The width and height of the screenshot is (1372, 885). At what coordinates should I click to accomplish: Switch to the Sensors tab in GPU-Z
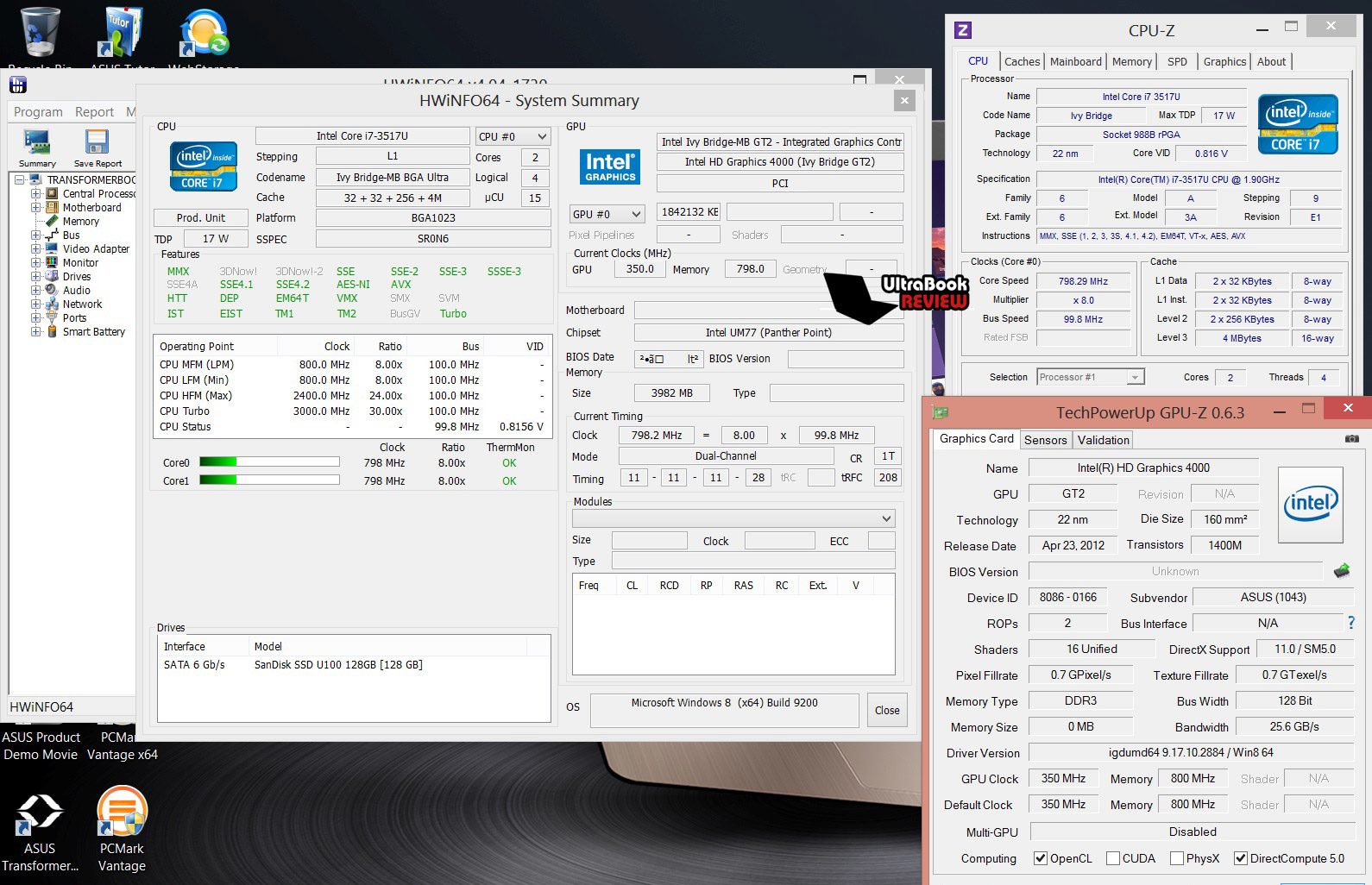(x=1045, y=440)
